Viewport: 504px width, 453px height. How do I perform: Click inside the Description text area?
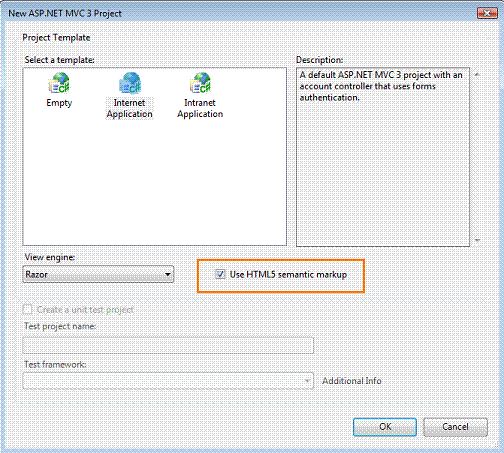tap(383, 157)
